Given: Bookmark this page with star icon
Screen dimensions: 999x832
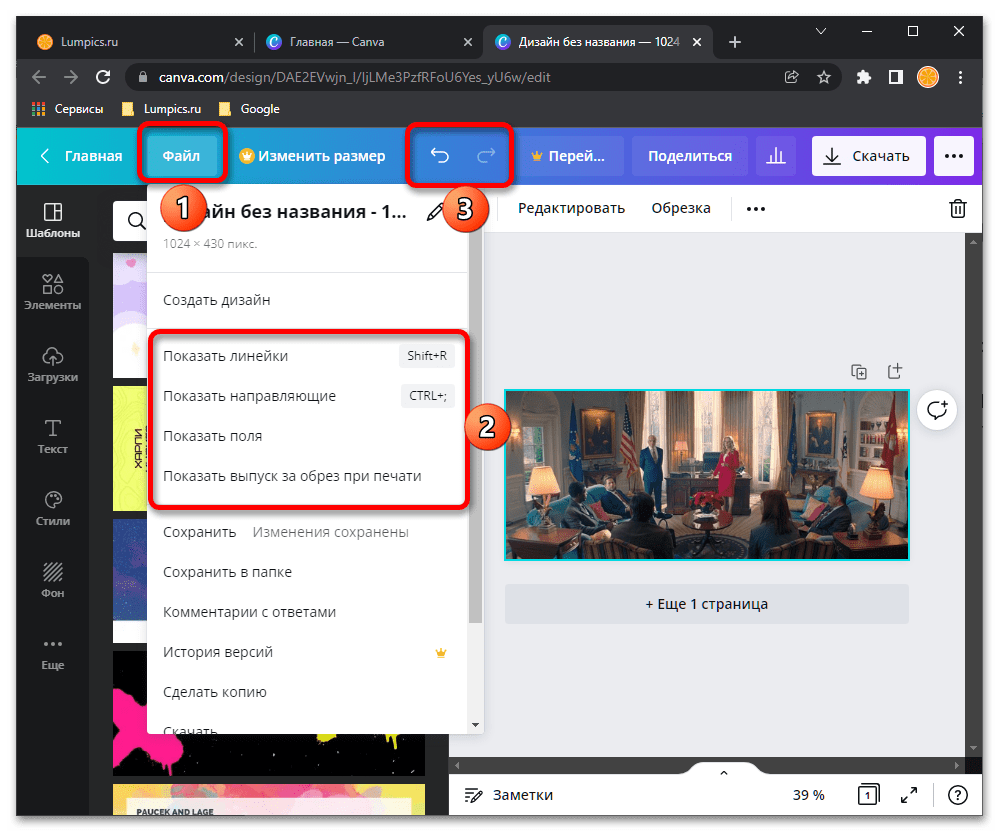Looking at the screenshot, I should coord(824,77).
